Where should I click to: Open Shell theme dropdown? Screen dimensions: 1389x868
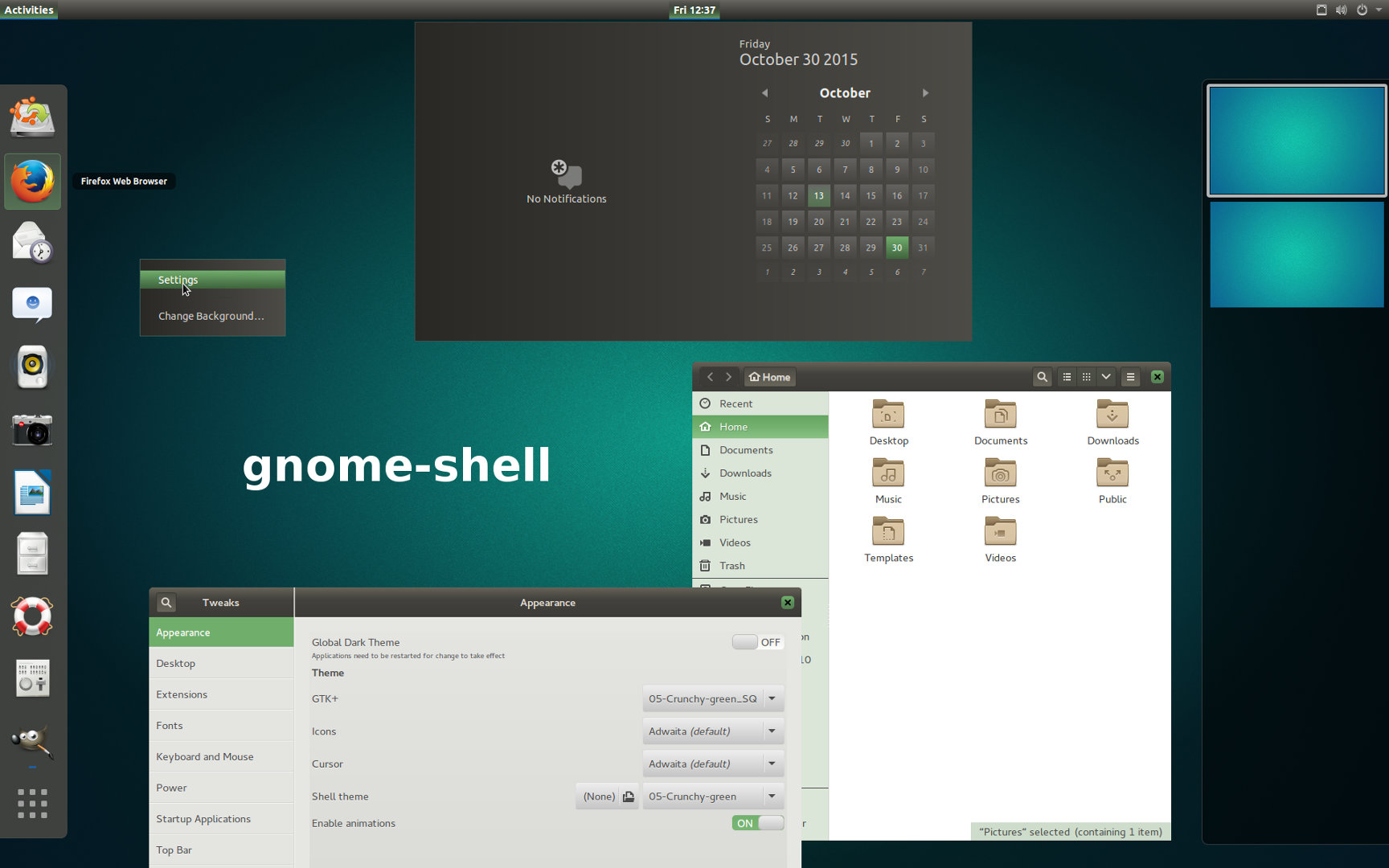(713, 796)
